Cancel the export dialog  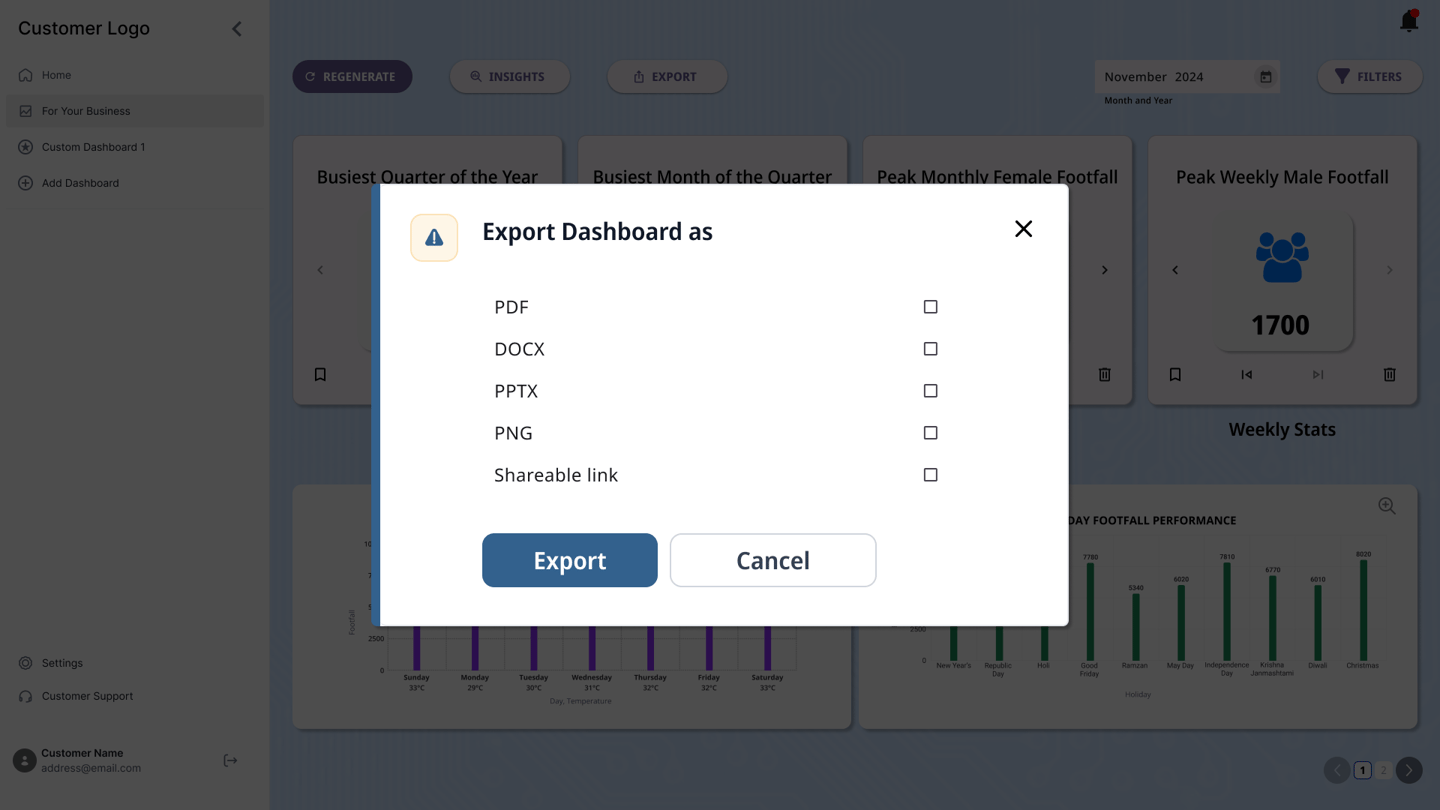click(772, 560)
